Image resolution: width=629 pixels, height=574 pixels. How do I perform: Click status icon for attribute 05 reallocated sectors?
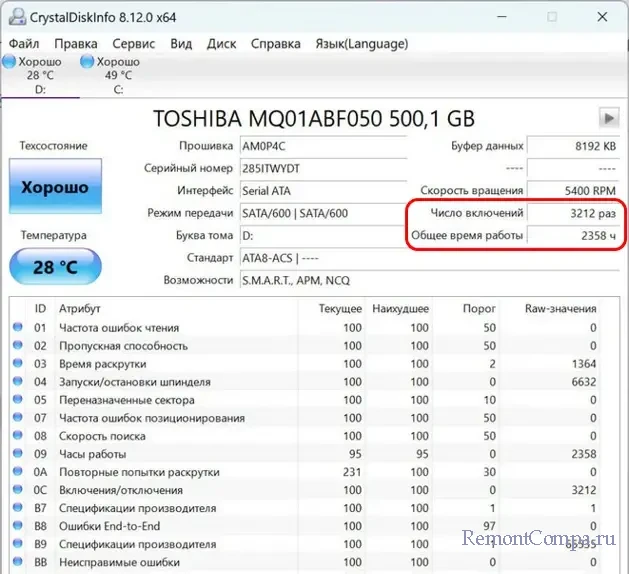pyautogui.click(x=17, y=400)
